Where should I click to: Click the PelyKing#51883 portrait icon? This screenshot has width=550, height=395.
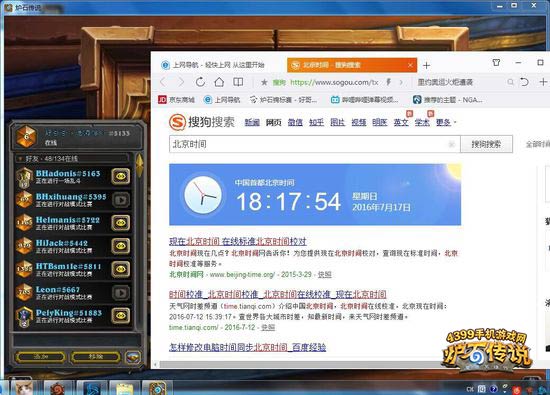coord(24,317)
